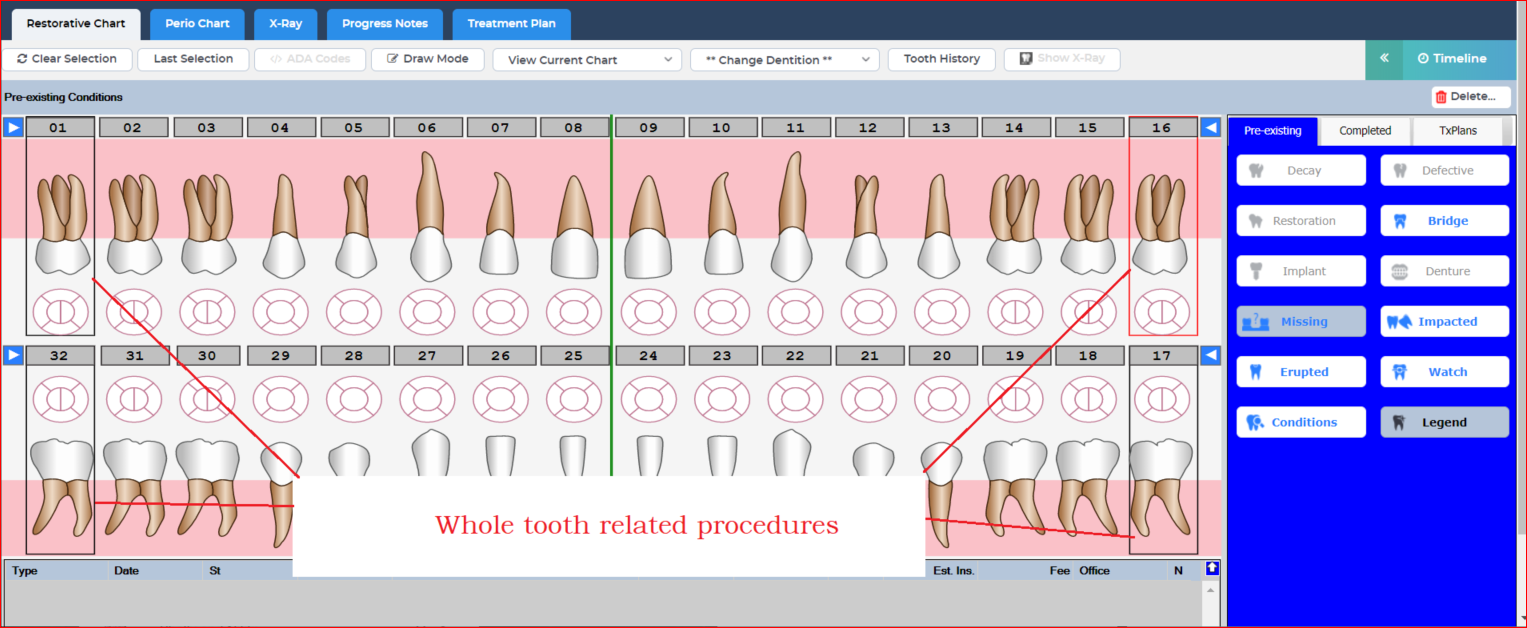Apply the Impacted condition marker
The width and height of the screenshot is (1527, 628).
[x=1444, y=321]
